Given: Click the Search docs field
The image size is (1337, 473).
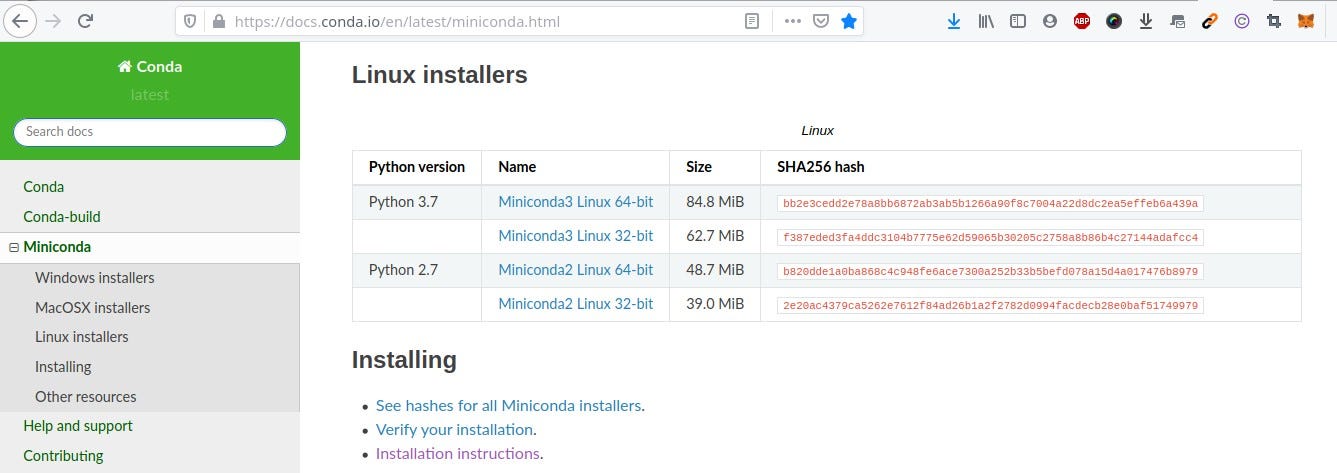Looking at the screenshot, I should (150, 132).
